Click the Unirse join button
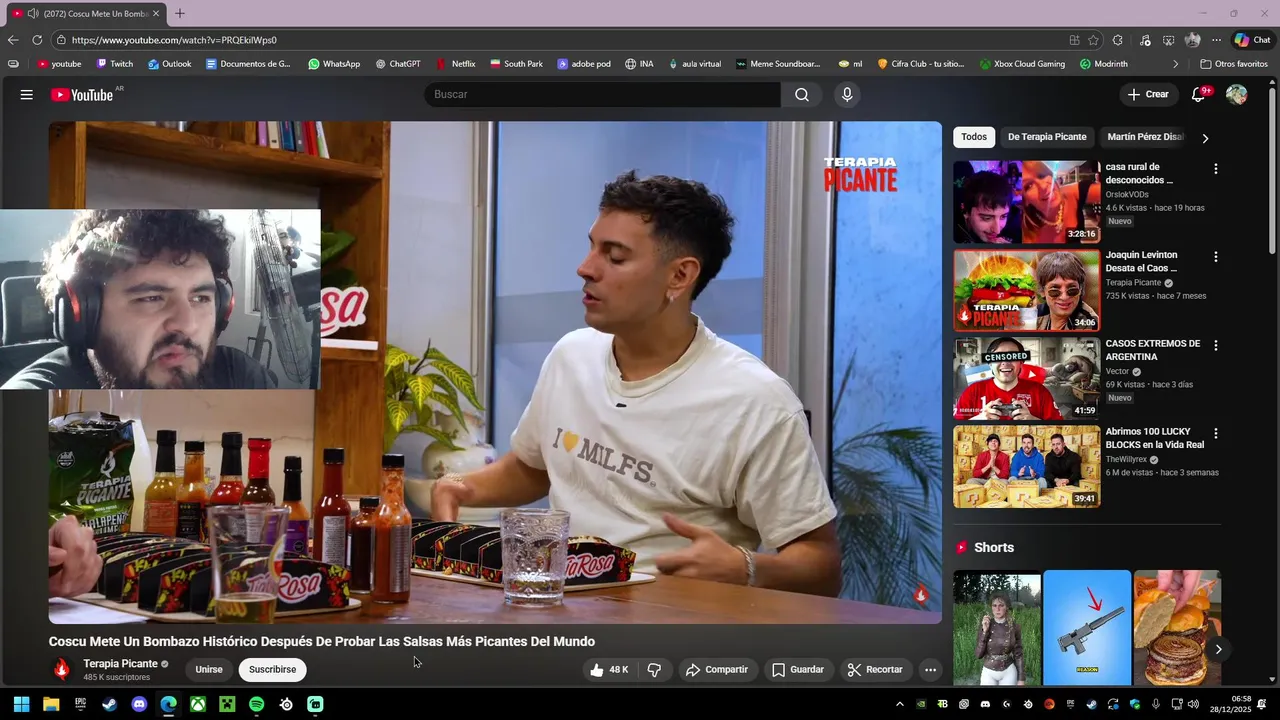Image resolution: width=1280 pixels, height=720 pixels. point(209,670)
